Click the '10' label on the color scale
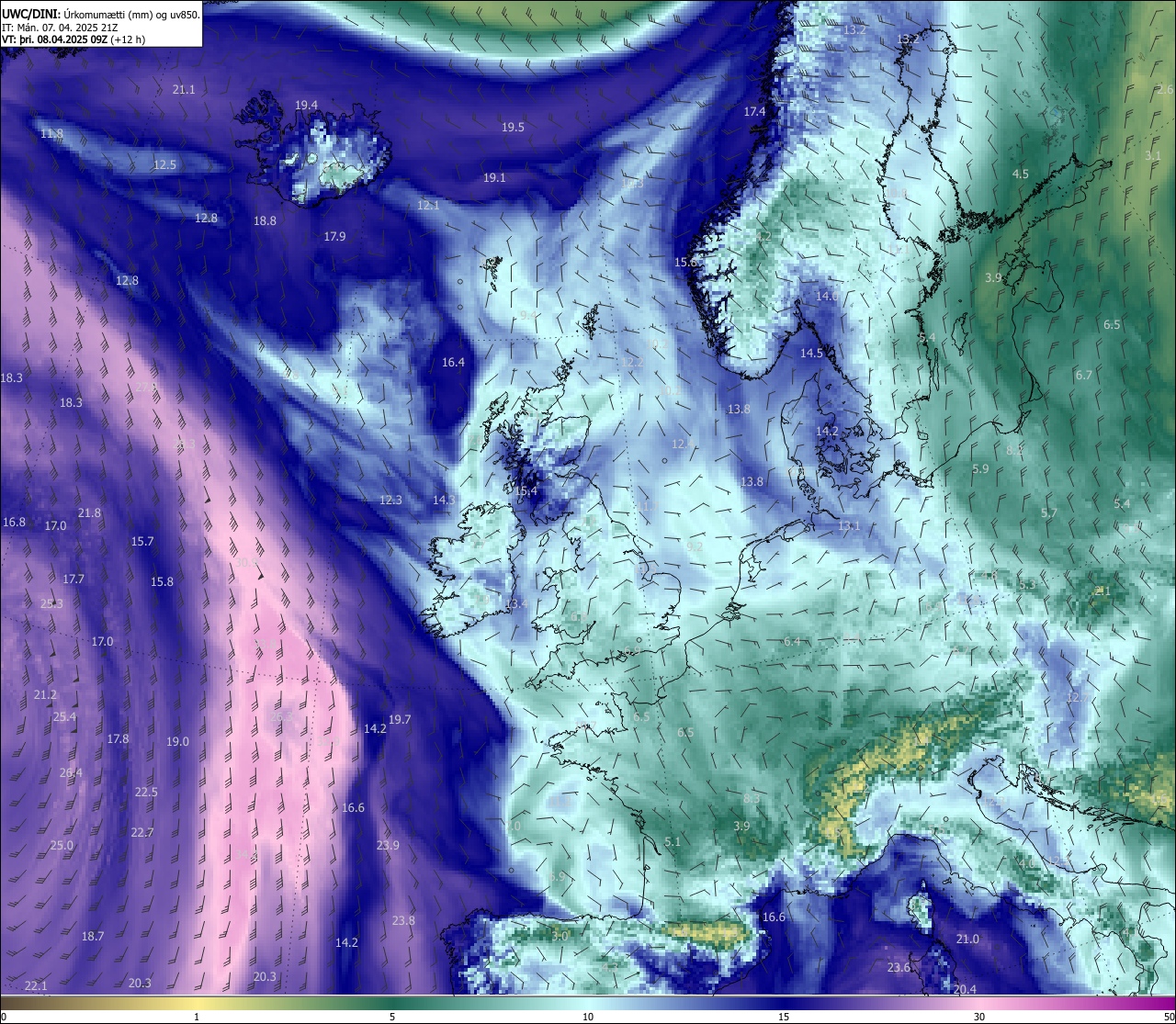Image resolution: width=1176 pixels, height=1024 pixels. pos(588,1016)
